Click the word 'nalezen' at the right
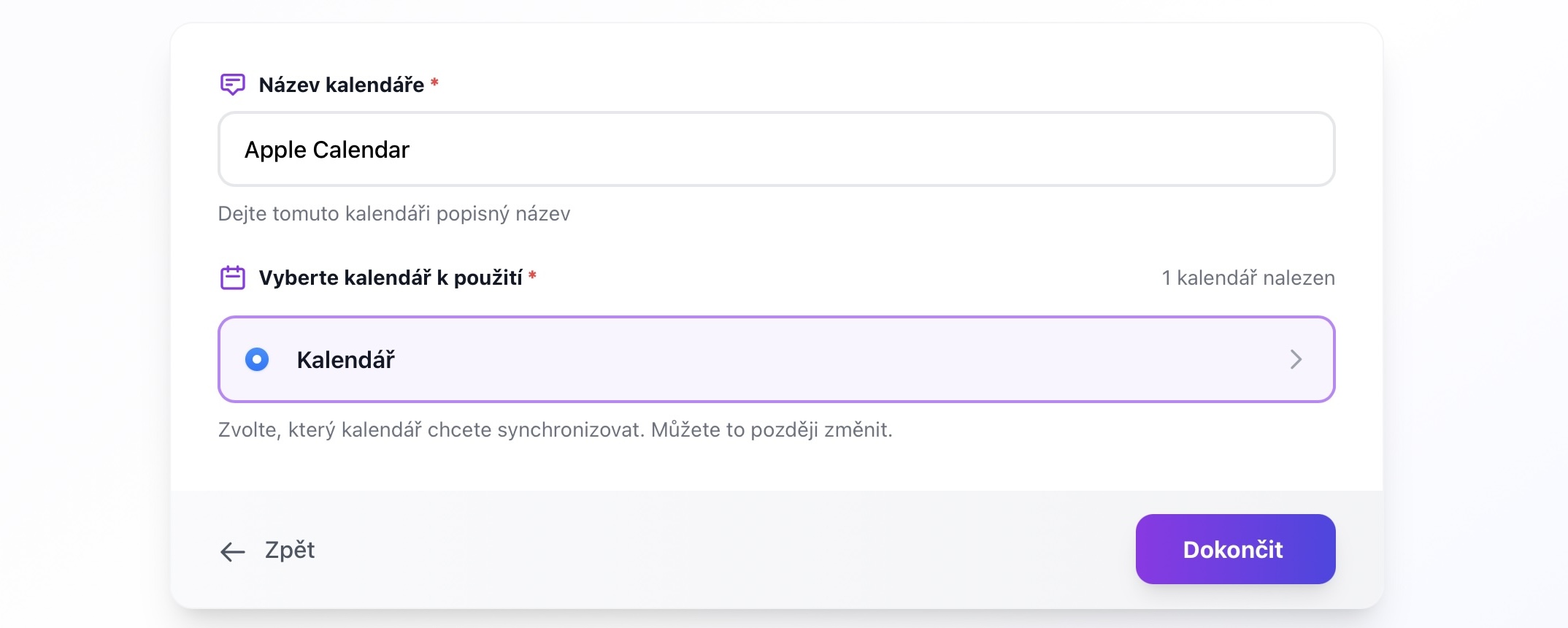Viewport: 1568px width, 628px height. (1299, 278)
